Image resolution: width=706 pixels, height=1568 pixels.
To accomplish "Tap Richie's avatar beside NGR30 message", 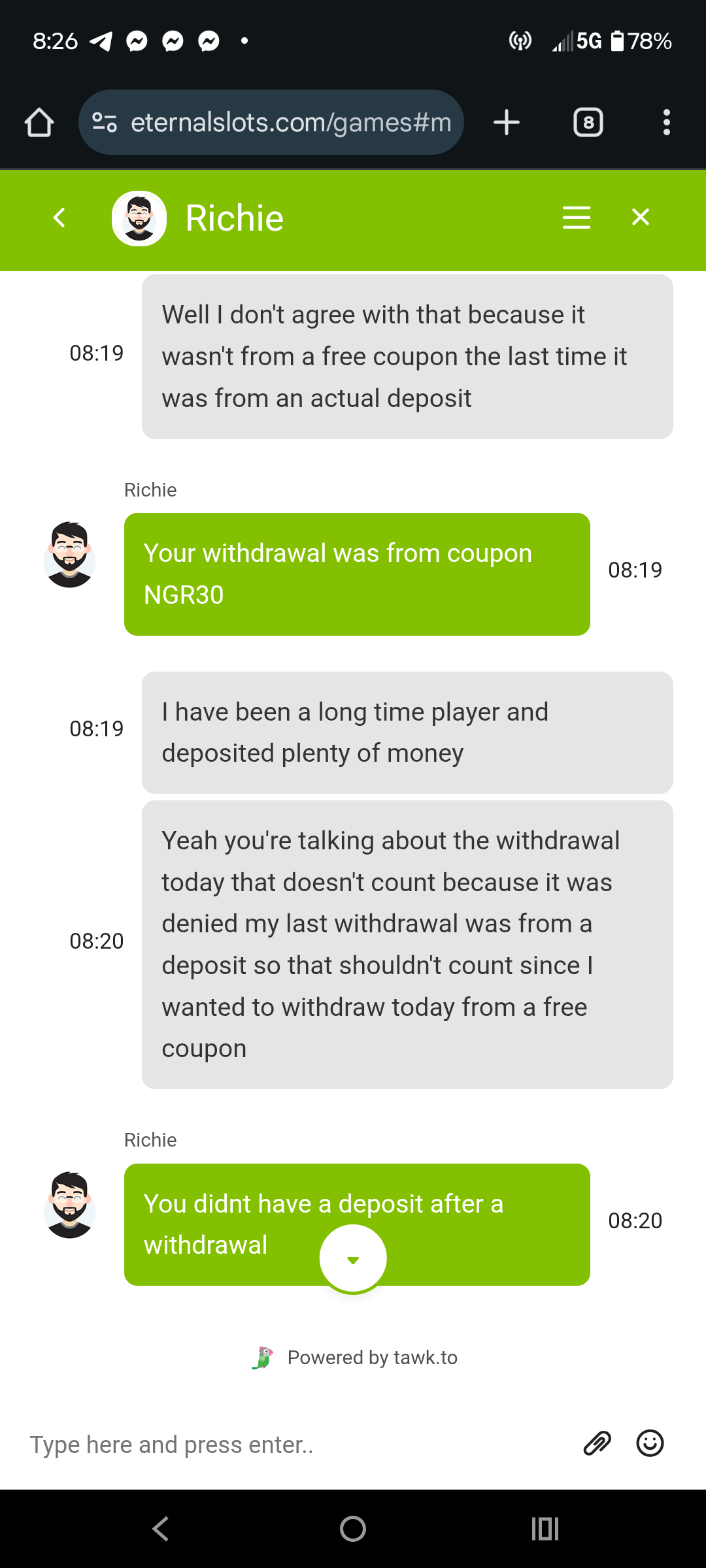I will [69, 555].
